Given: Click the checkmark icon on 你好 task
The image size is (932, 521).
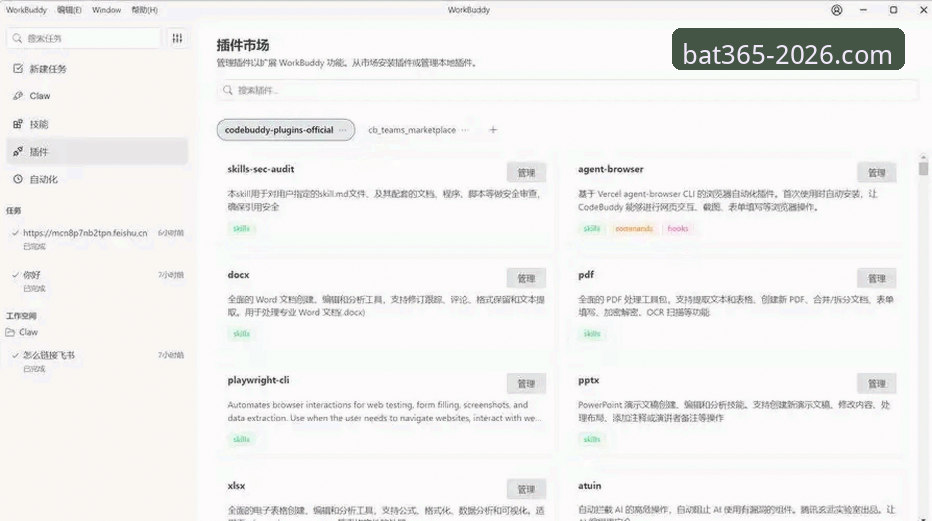Looking at the screenshot, I should pyautogui.click(x=15, y=275).
